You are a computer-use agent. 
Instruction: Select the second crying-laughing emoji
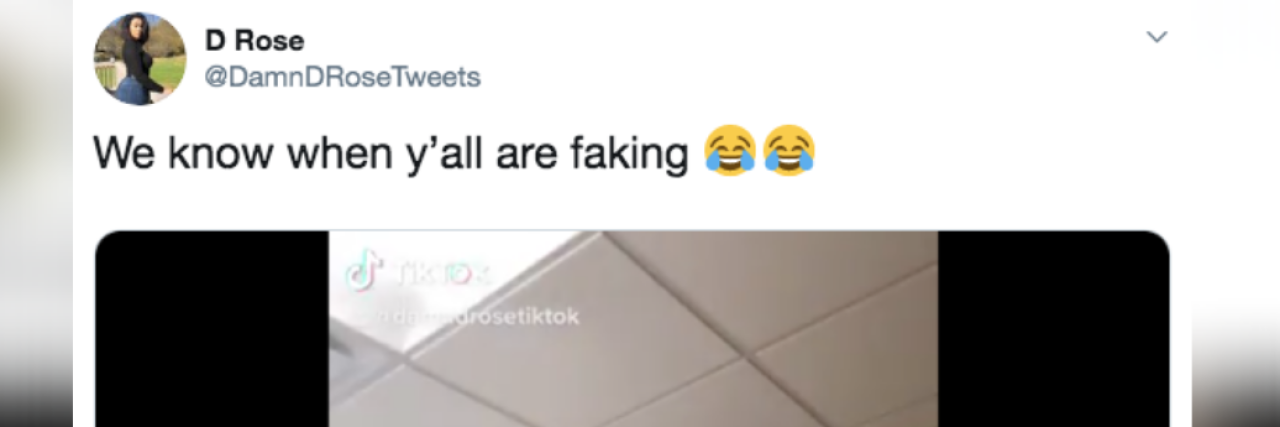click(x=789, y=152)
